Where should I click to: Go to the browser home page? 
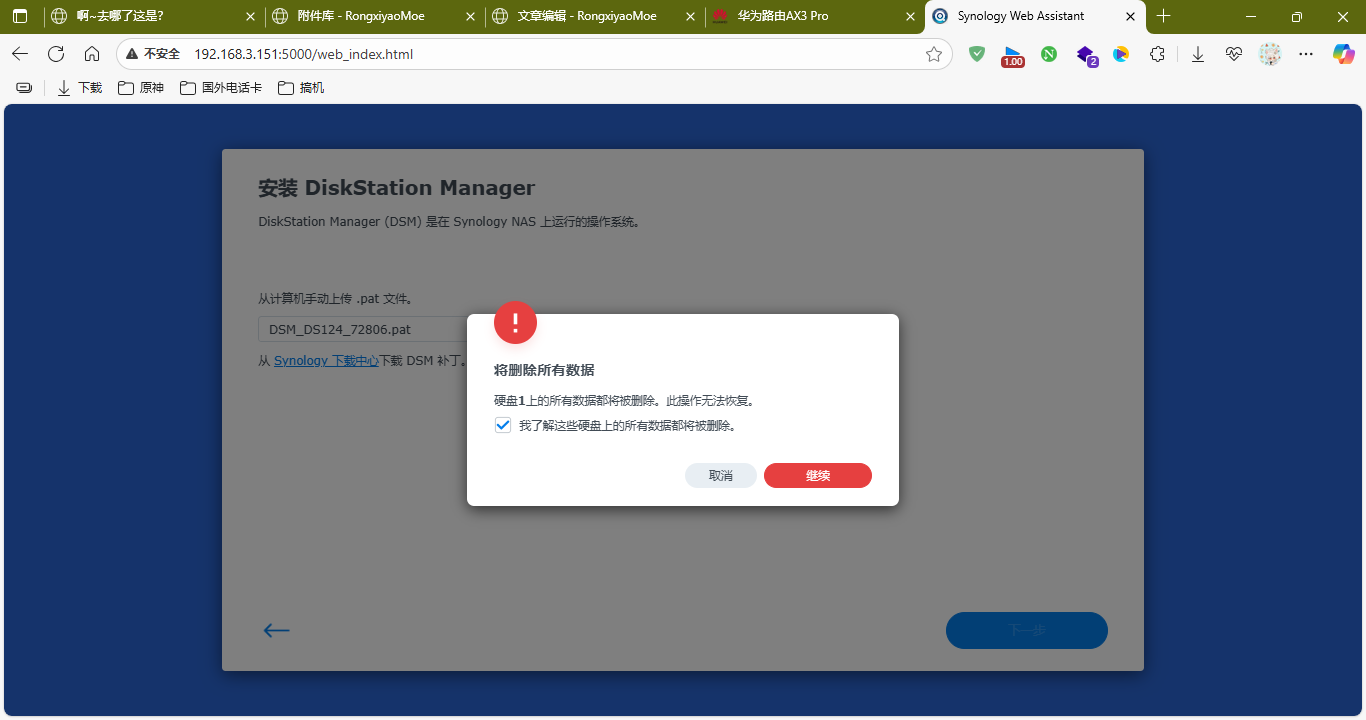92,54
